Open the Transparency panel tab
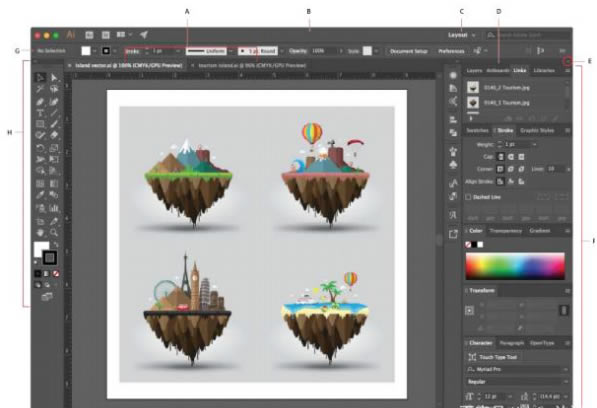The width and height of the screenshot is (597, 408). click(x=506, y=231)
